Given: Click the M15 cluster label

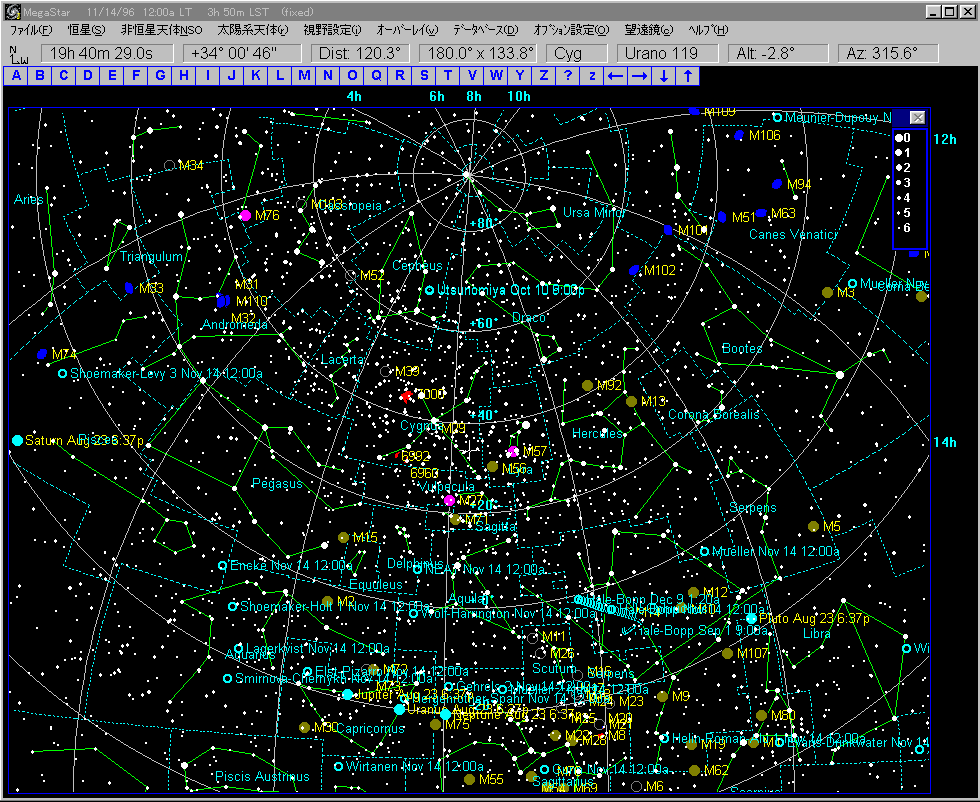Looking at the screenshot, I should tap(365, 538).
